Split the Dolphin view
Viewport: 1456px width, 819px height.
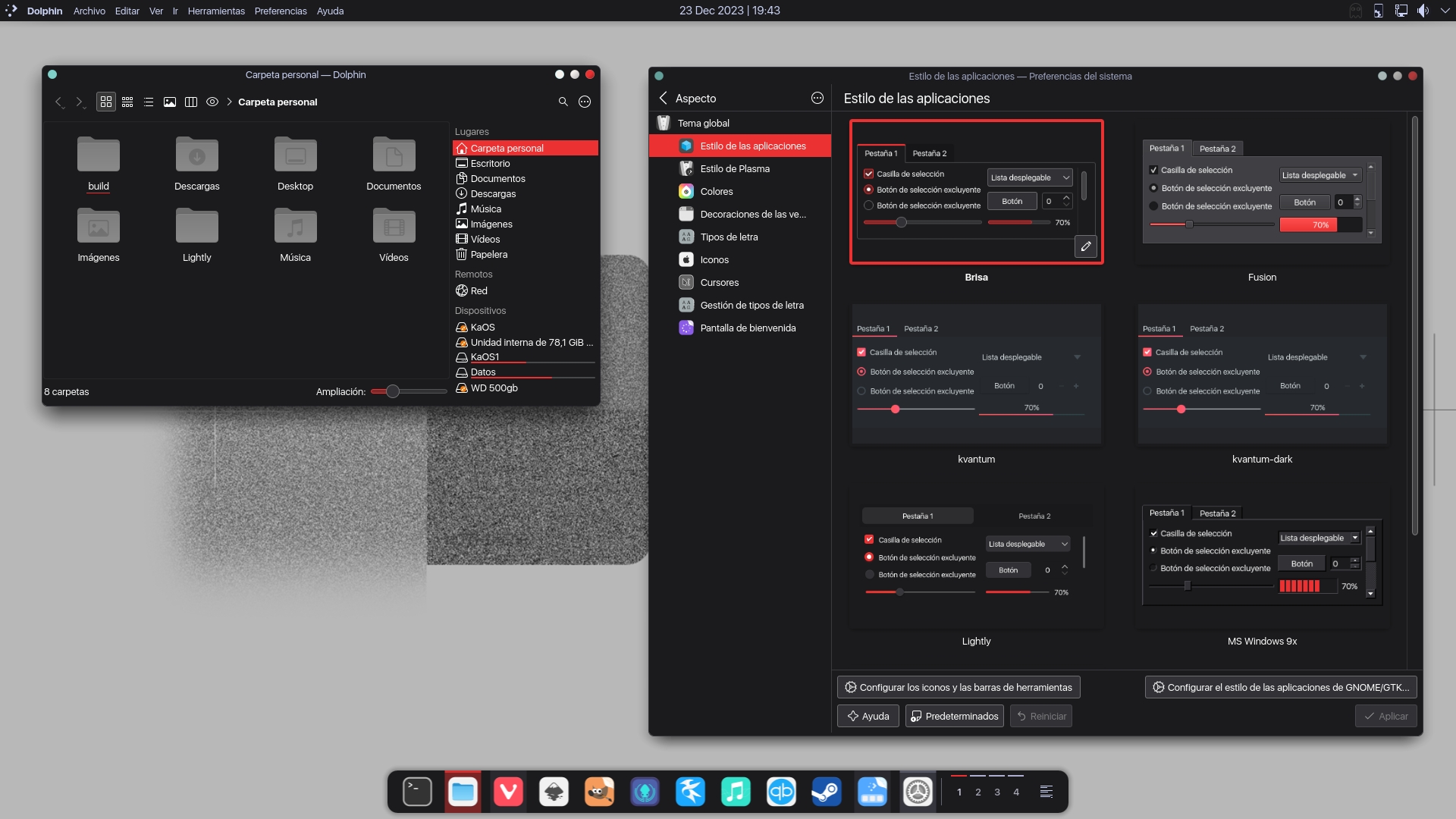tap(191, 102)
